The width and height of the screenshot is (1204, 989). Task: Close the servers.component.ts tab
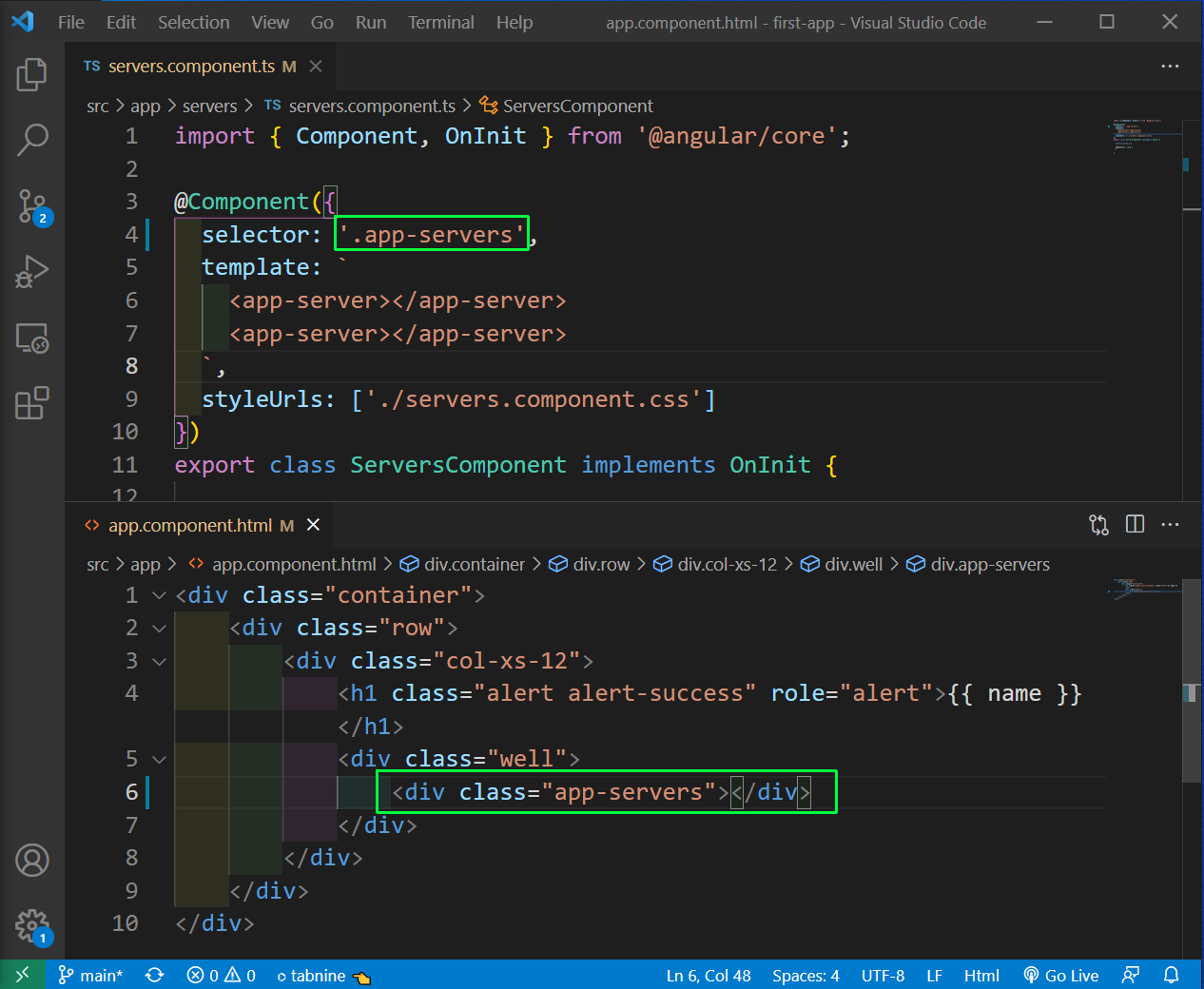coord(316,67)
